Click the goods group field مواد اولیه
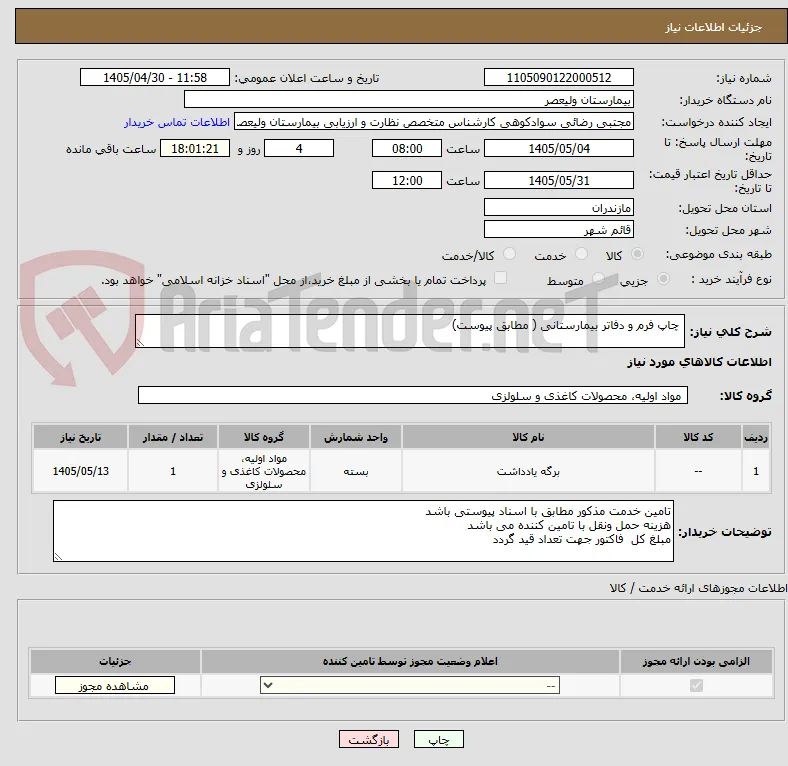Viewport: 788px width, 766px height. click(413, 395)
